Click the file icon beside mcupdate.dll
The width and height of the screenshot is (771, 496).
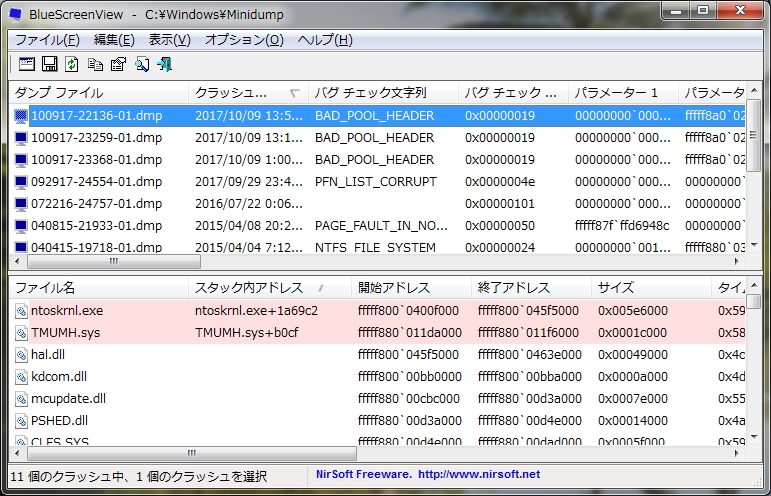[x=21, y=399]
